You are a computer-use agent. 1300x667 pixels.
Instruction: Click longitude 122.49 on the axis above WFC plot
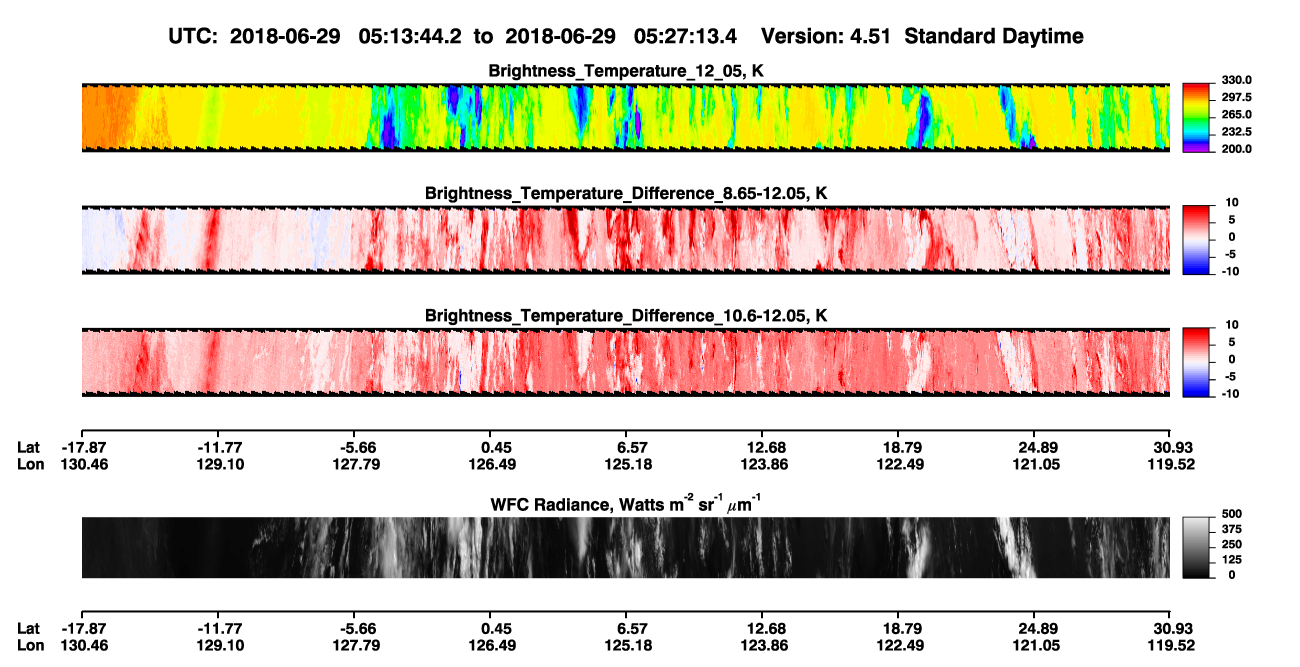coord(901,464)
